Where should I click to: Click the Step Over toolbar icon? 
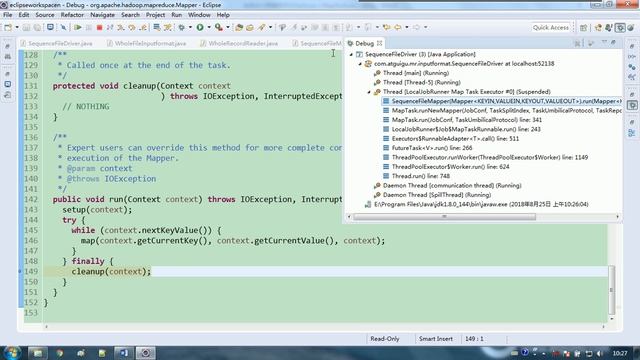click(x=132, y=27)
